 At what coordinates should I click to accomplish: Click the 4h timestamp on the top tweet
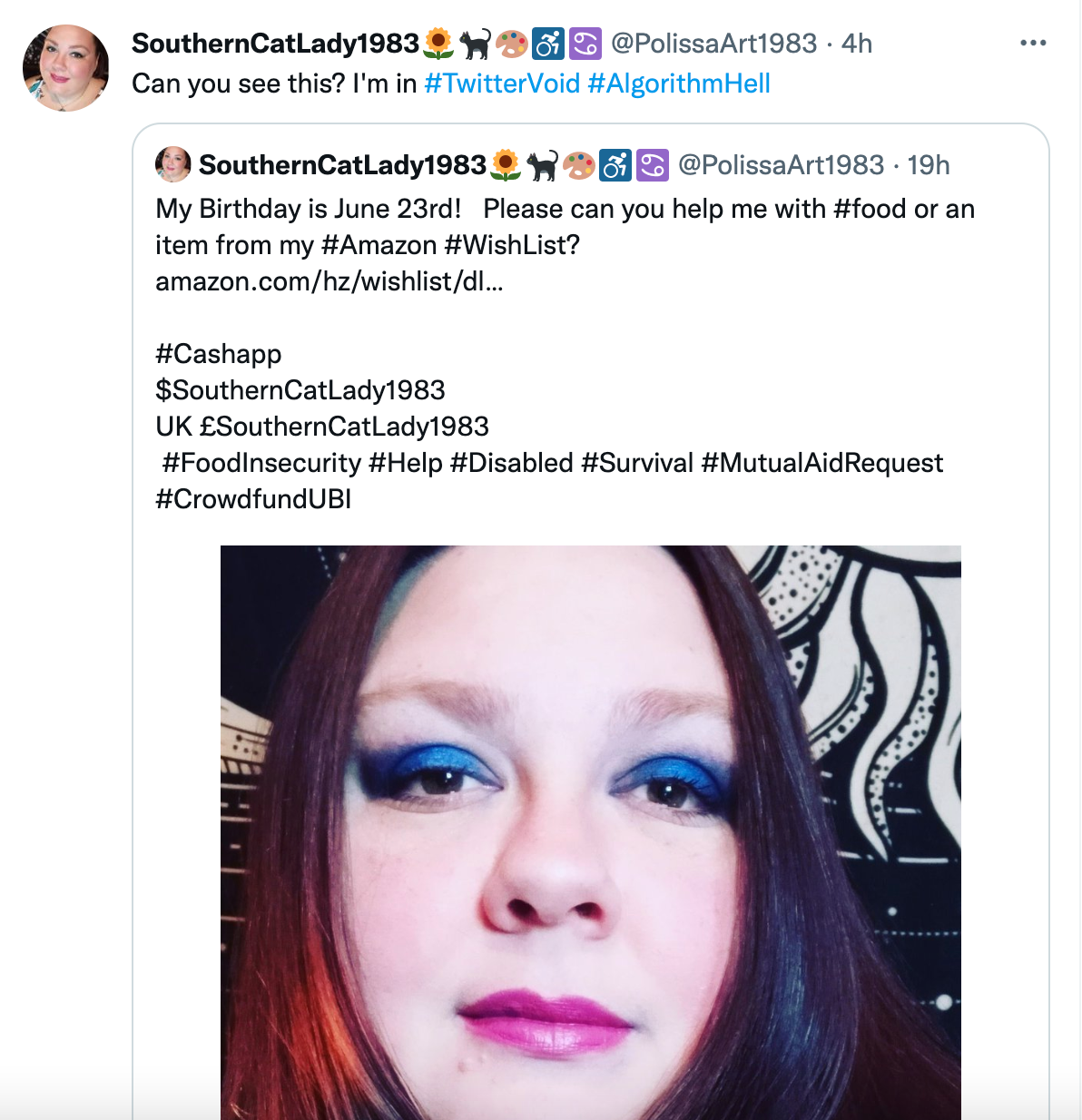pyautogui.click(x=857, y=43)
